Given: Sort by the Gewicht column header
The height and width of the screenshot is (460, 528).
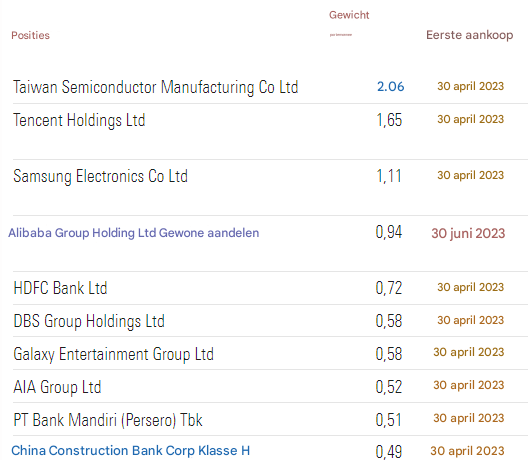Looking at the screenshot, I should tap(349, 15).
